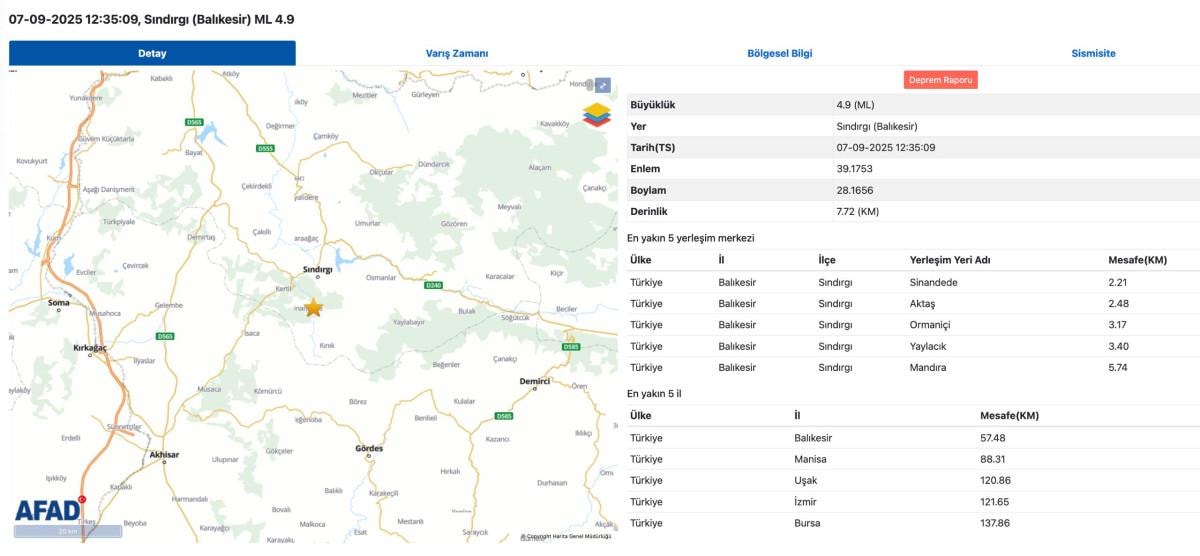Click the earthquake epicenter star marker
Image resolution: width=1200 pixels, height=556 pixels.
pyautogui.click(x=314, y=308)
